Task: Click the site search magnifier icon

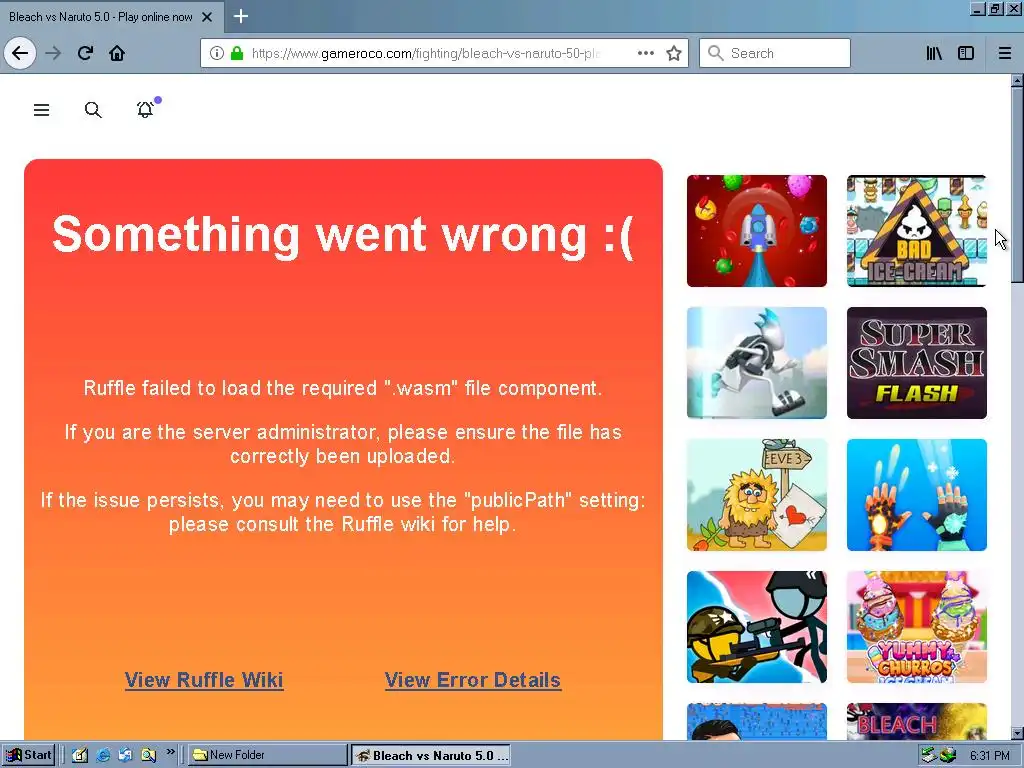Action: pos(93,110)
